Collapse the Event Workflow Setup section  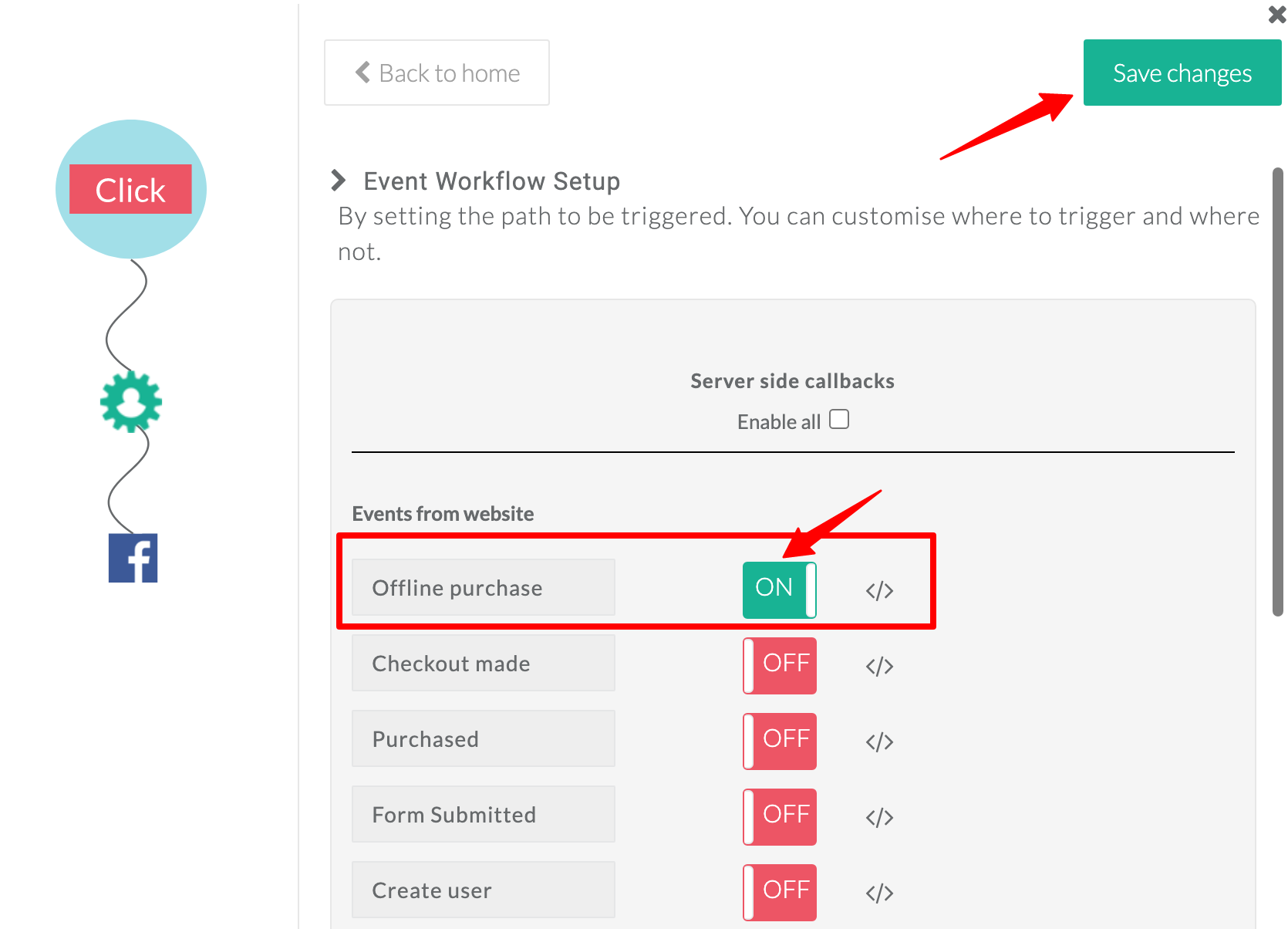pos(337,180)
